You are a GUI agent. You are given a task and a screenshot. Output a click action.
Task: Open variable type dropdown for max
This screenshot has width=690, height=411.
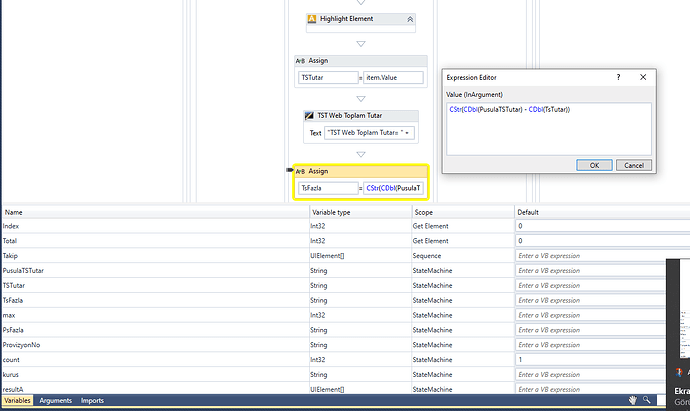360,315
